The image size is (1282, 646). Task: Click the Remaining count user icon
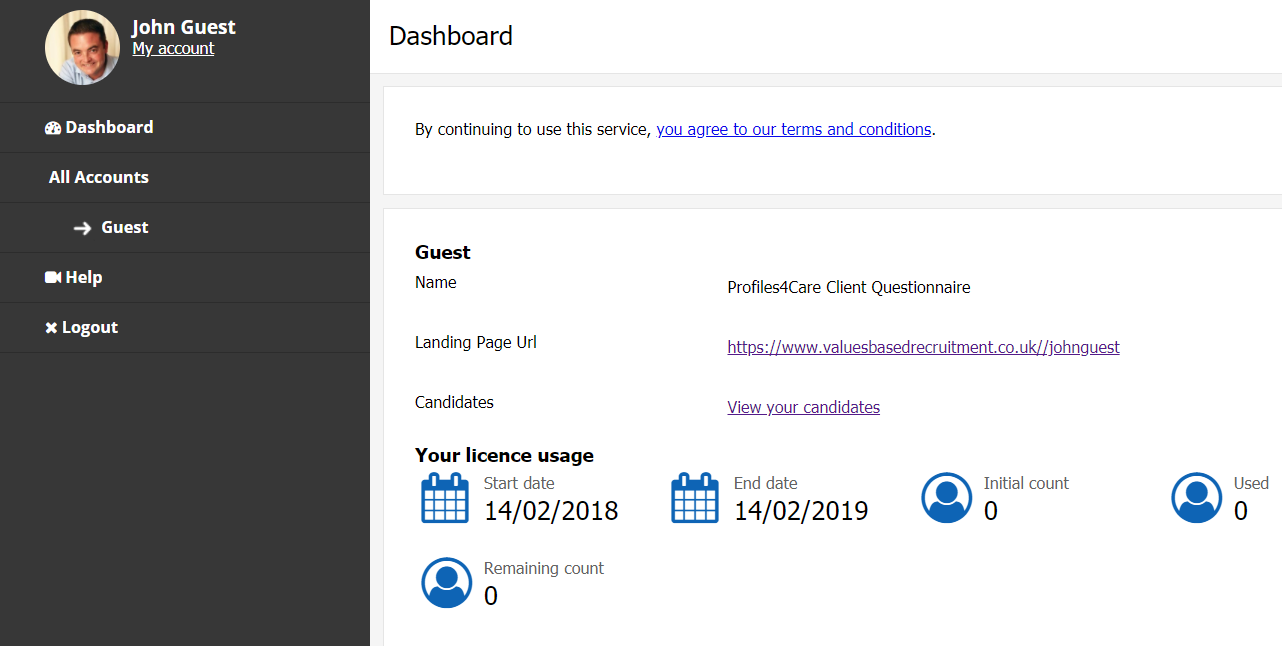(x=446, y=583)
